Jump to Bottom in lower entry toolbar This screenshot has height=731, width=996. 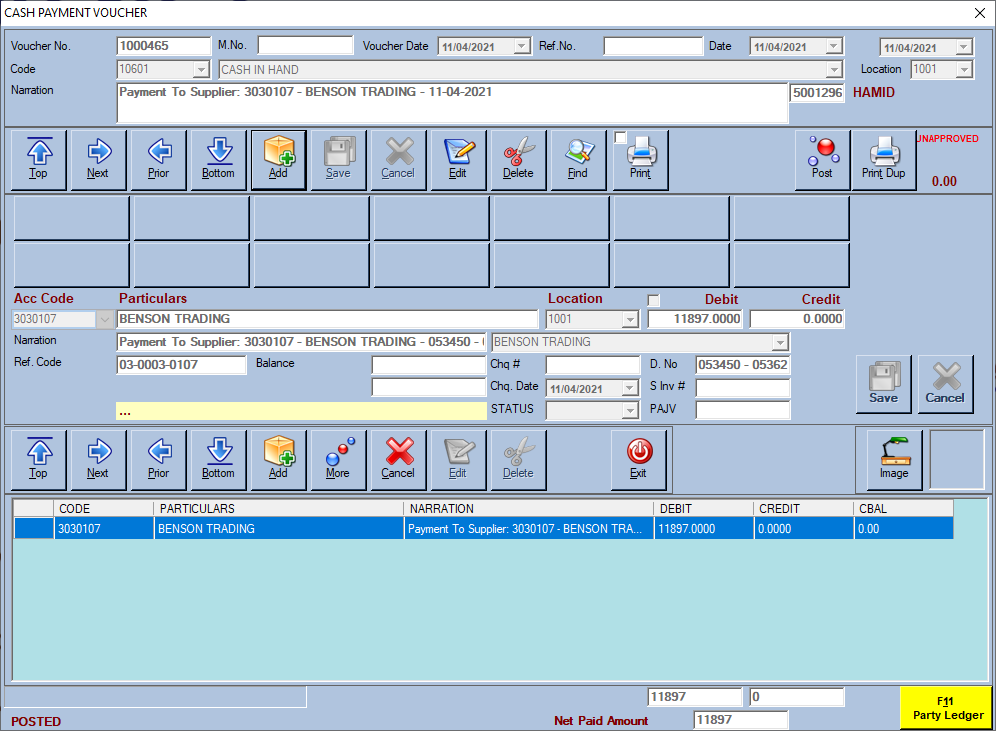219,460
